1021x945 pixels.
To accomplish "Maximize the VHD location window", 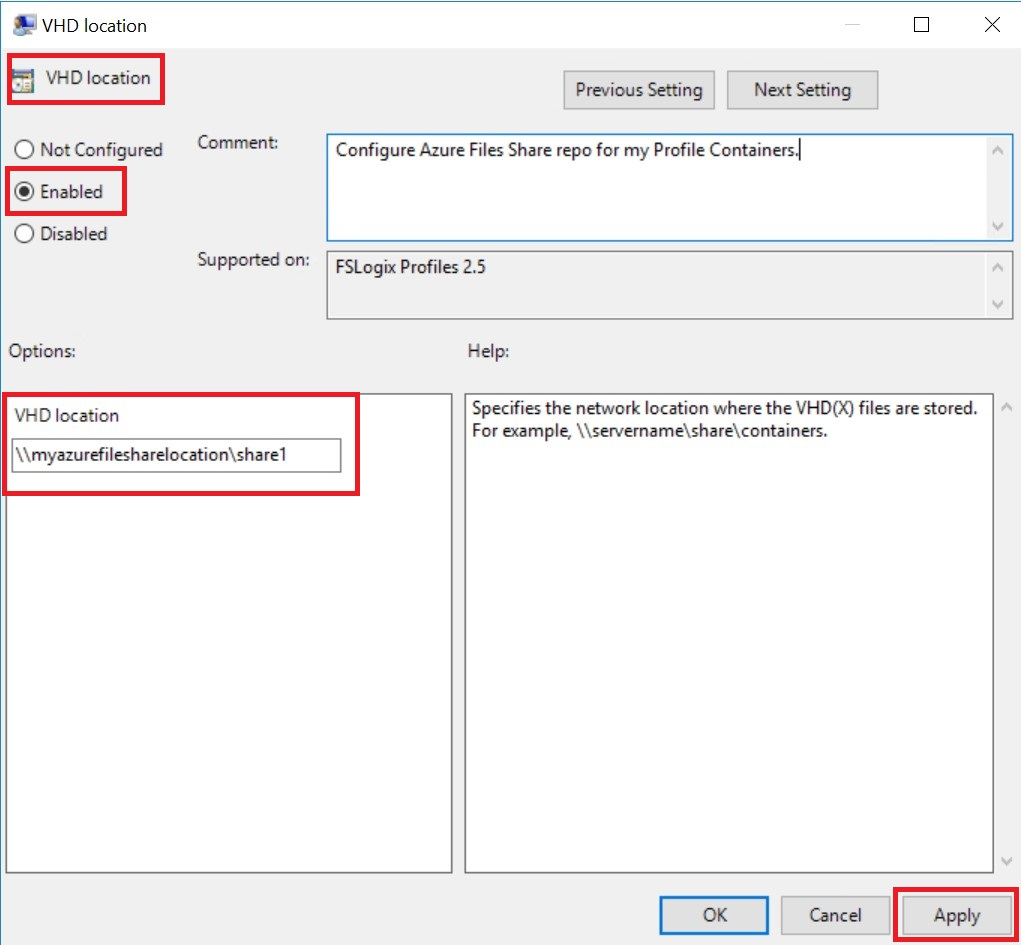I will click(x=921, y=25).
